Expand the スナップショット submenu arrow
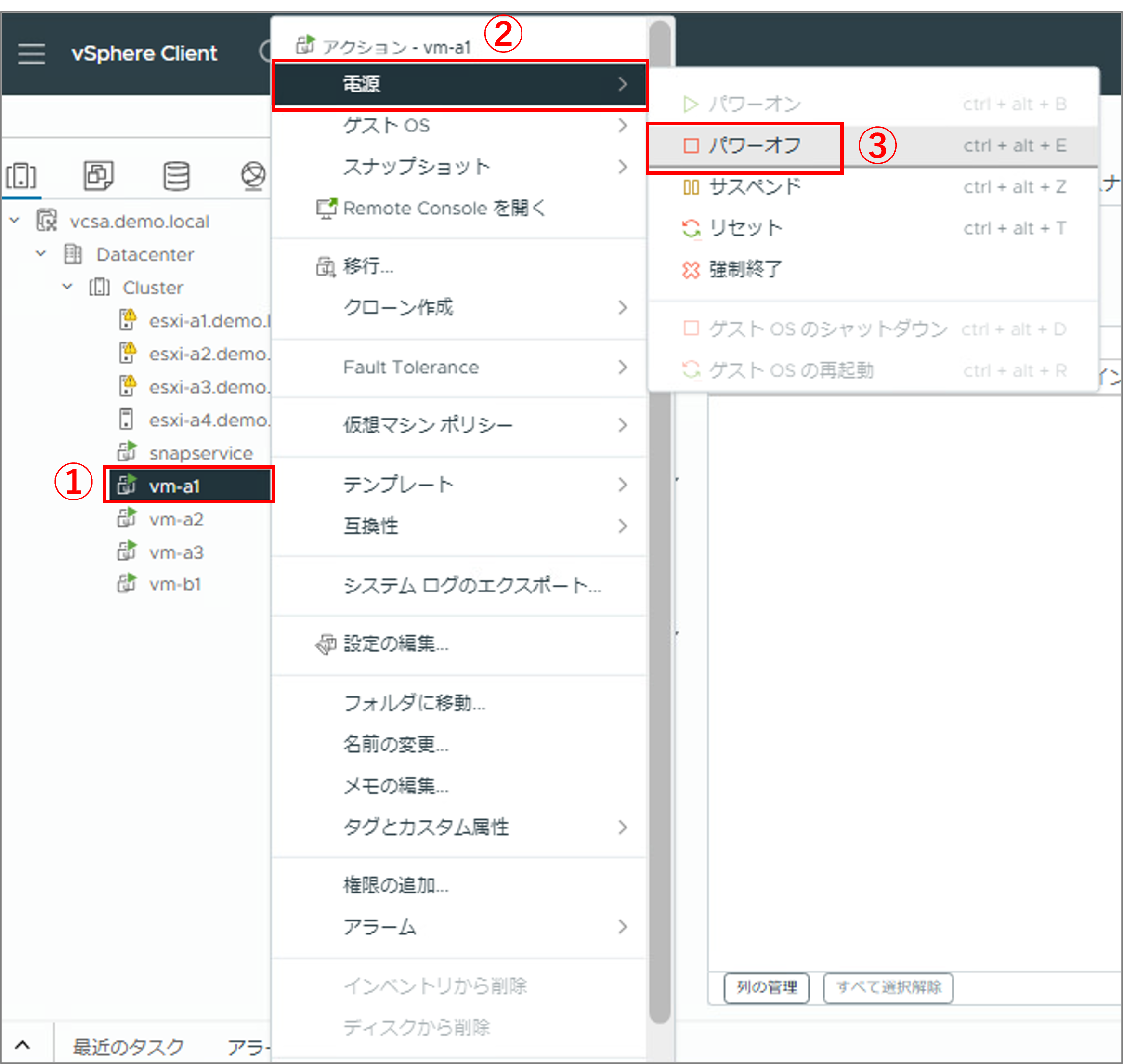 pos(623,167)
